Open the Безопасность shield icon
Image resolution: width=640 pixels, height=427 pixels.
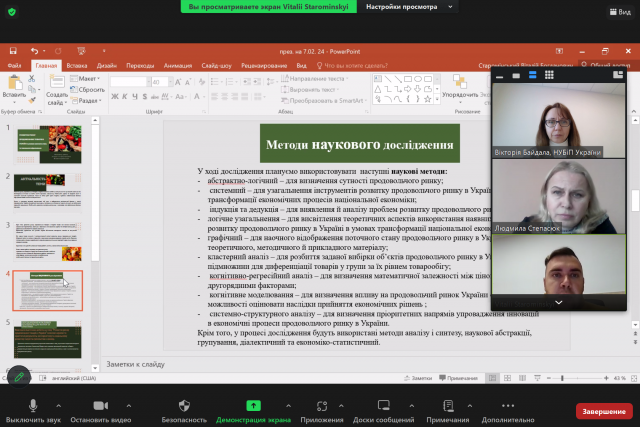pyautogui.click(x=185, y=405)
